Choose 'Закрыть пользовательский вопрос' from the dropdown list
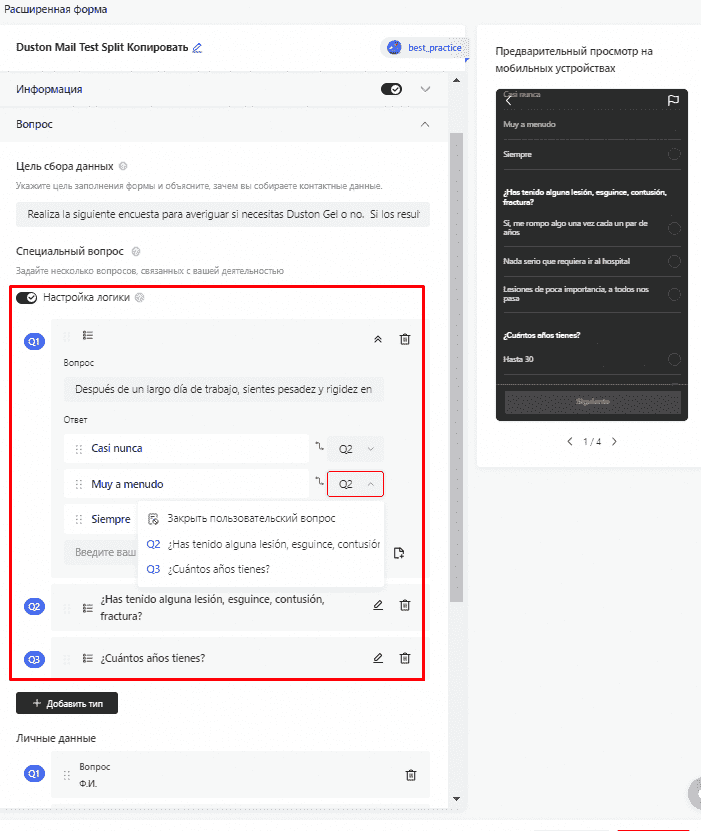 [250, 518]
